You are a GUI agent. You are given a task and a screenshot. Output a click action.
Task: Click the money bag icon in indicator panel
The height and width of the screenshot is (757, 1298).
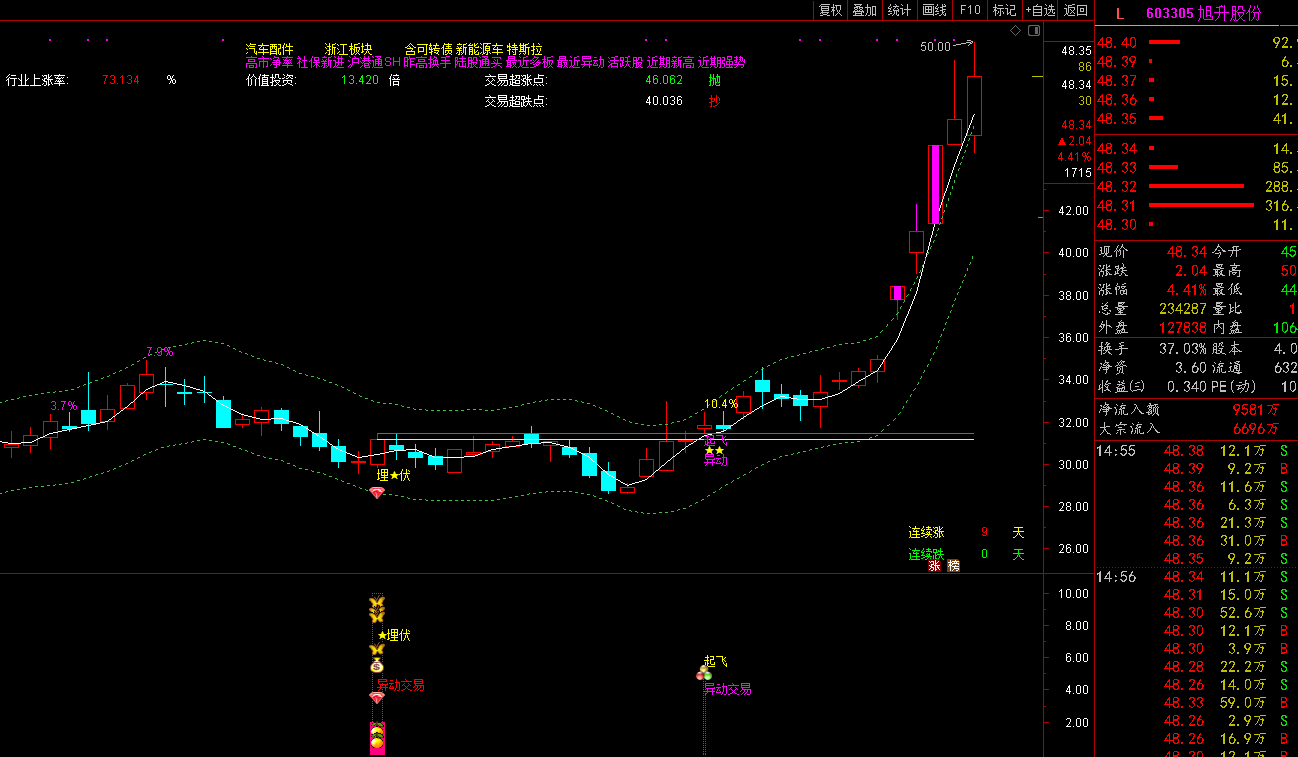tap(377, 665)
